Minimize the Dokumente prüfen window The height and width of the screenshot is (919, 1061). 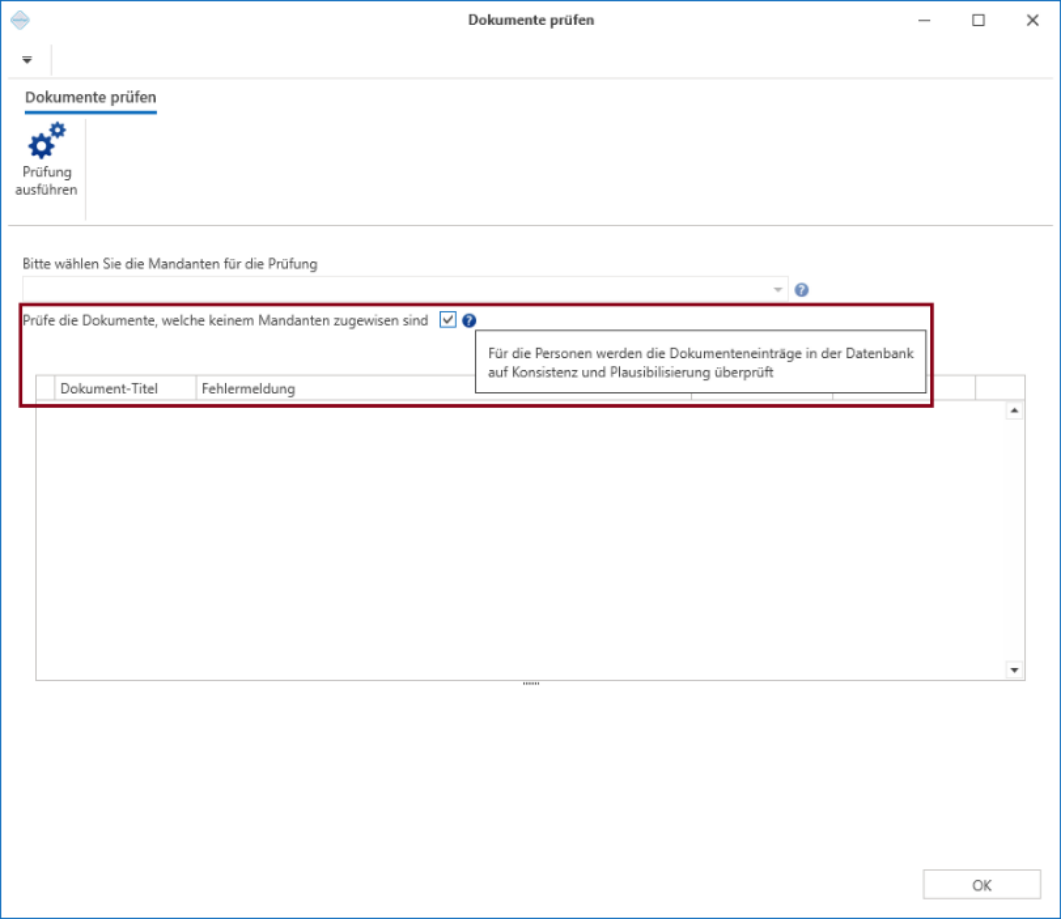point(924,20)
